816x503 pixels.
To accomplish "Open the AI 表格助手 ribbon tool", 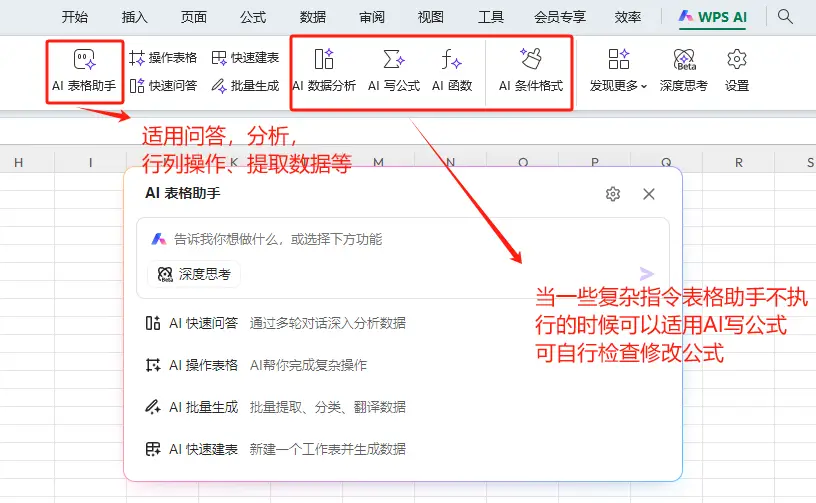I will (x=84, y=72).
